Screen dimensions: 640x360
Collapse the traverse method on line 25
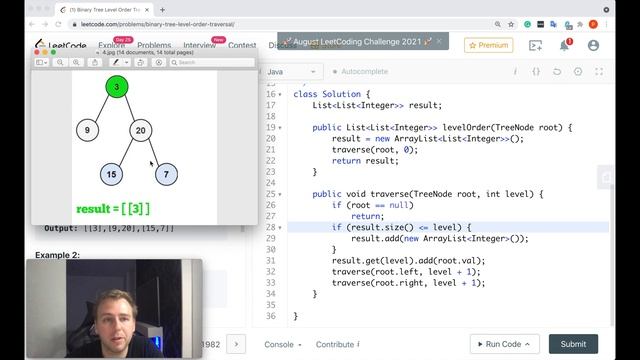tap(280, 194)
